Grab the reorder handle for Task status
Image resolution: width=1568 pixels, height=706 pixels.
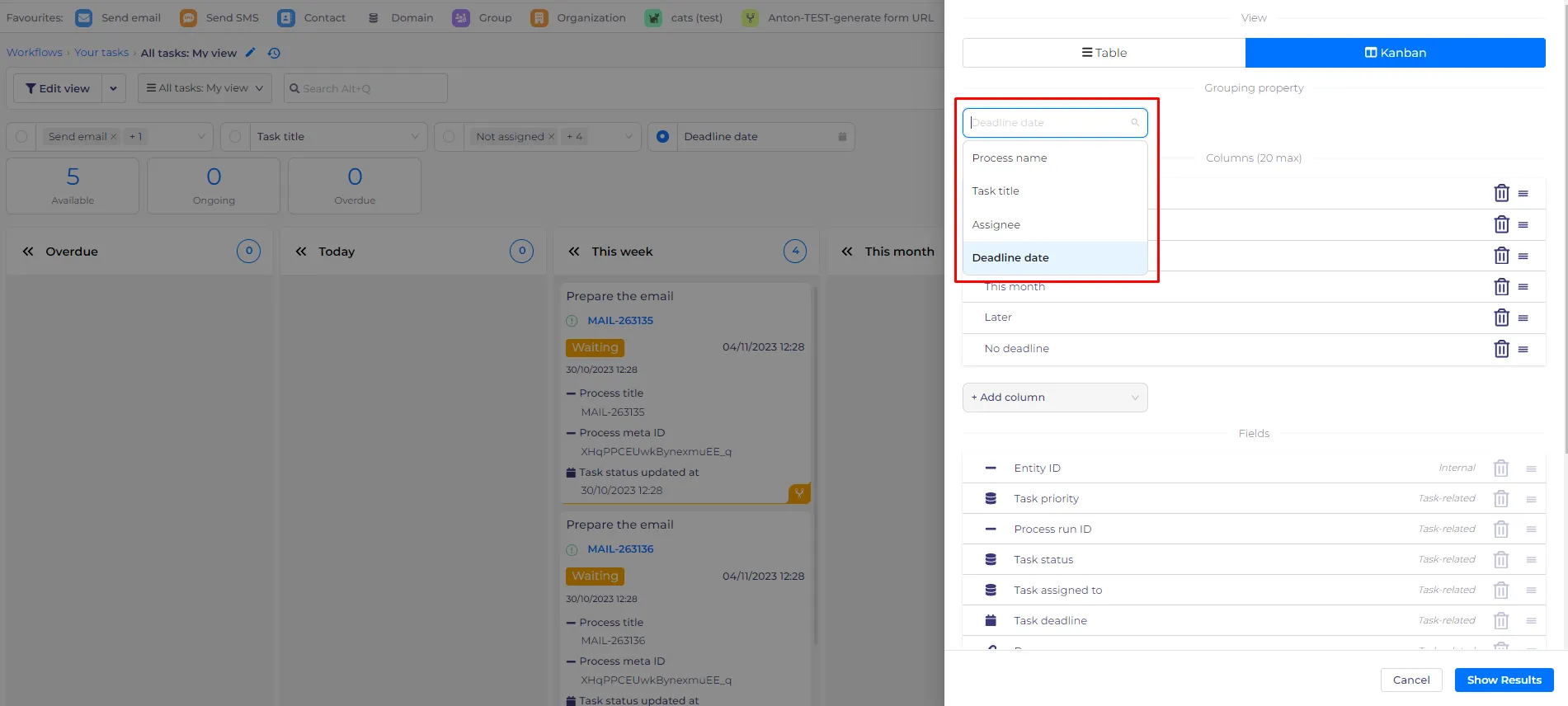(1531, 560)
